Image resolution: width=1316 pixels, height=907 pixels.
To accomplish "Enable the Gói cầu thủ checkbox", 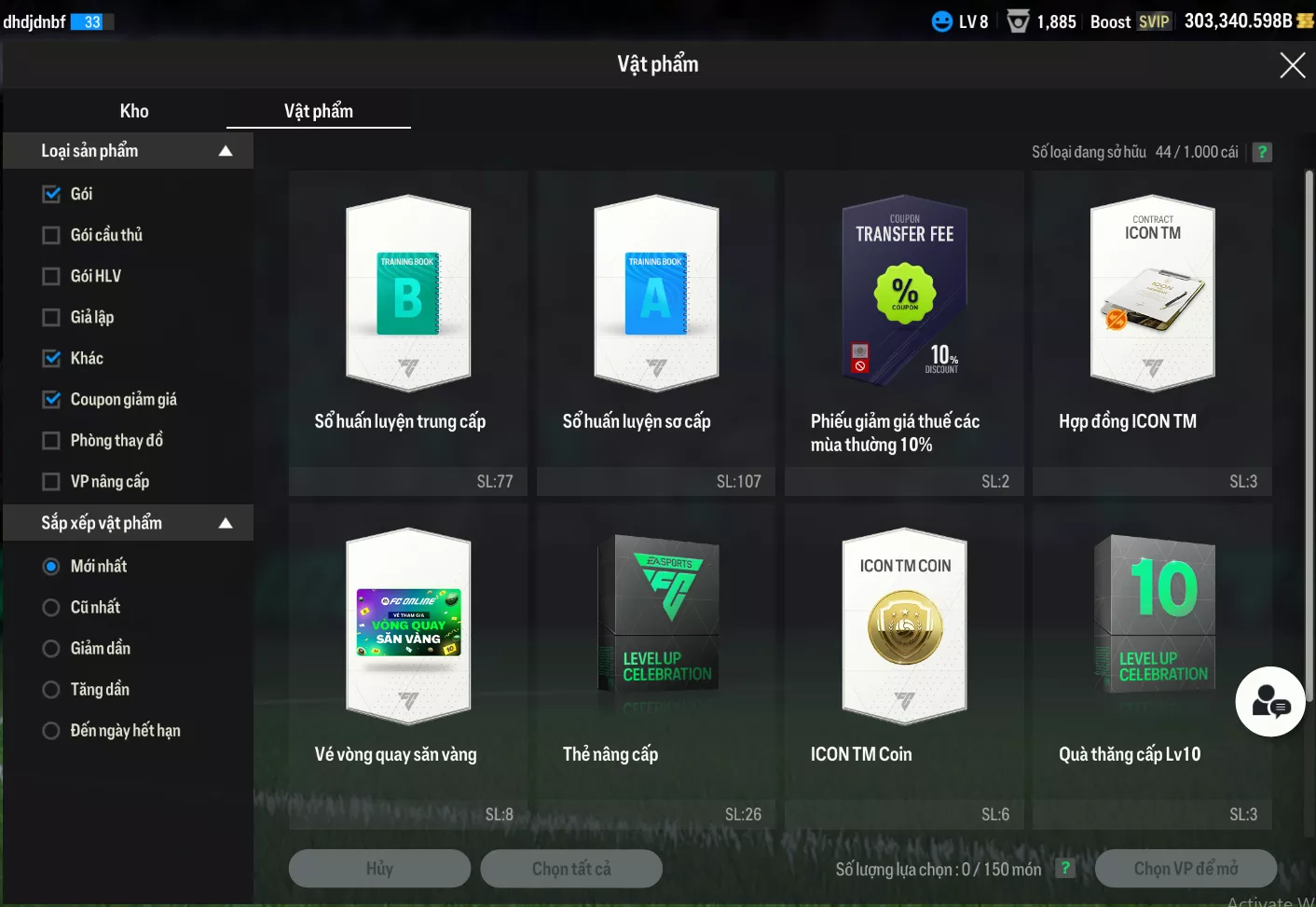I will (x=52, y=235).
